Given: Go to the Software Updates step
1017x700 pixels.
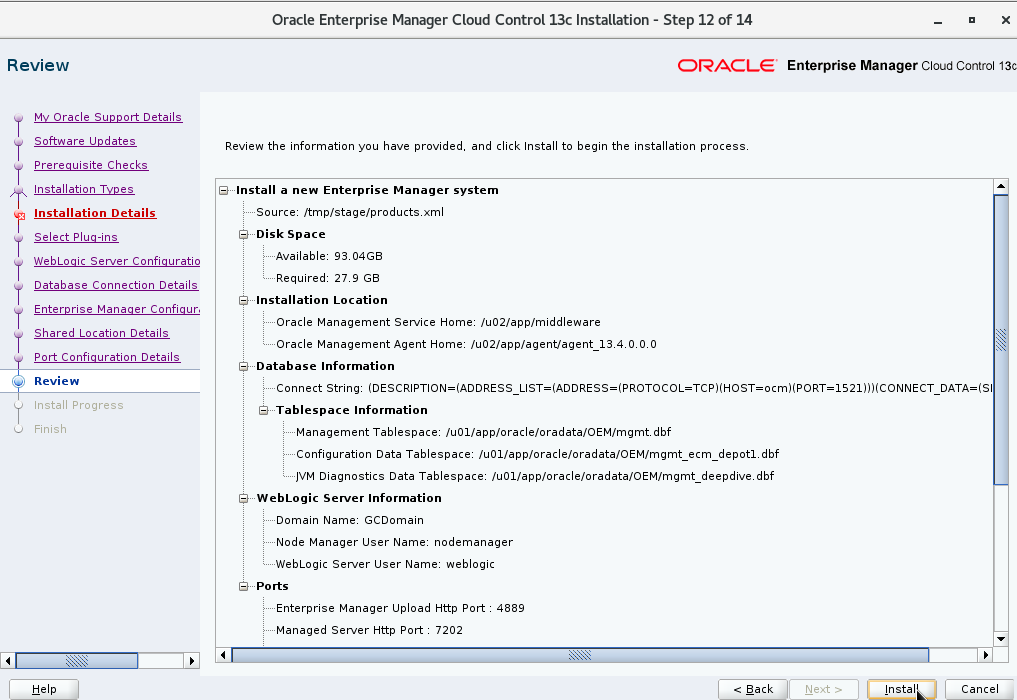Looking at the screenshot, I should [85, 141].
